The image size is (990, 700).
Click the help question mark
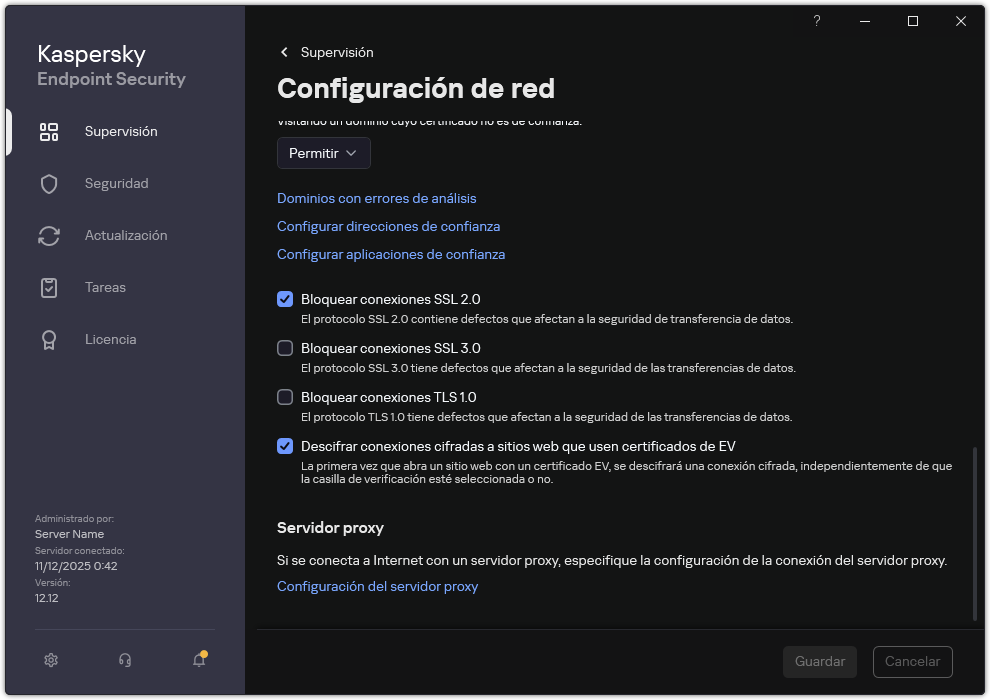point(816,21)
